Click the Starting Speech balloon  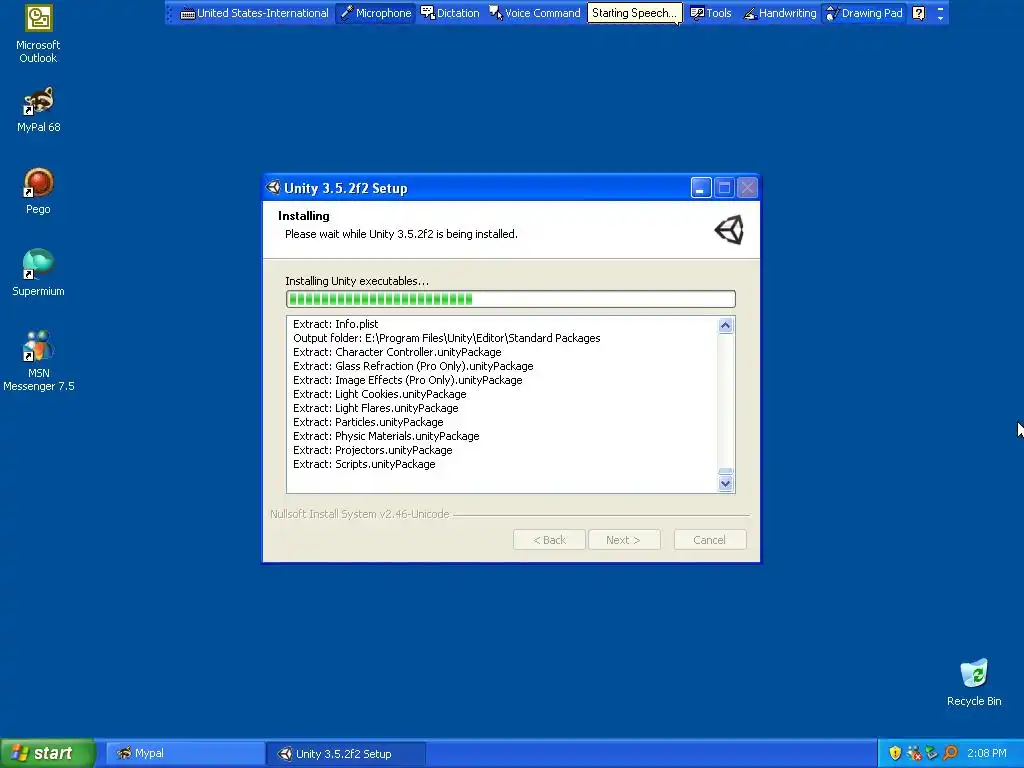[634, 13]
